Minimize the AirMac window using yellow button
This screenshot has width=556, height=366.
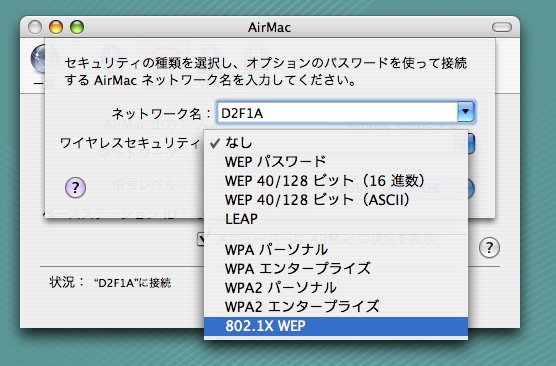click(56, 27)
